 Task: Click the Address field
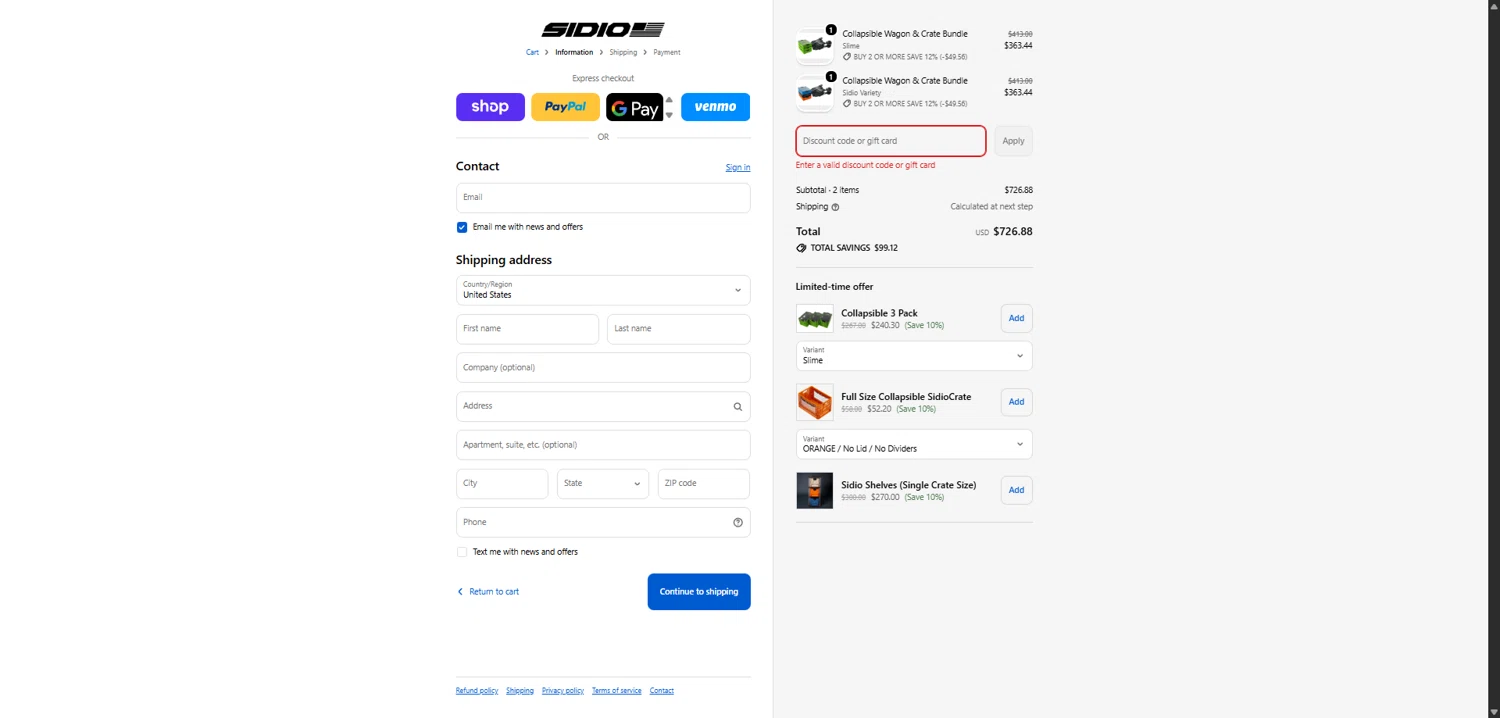[x=603, y=406]
